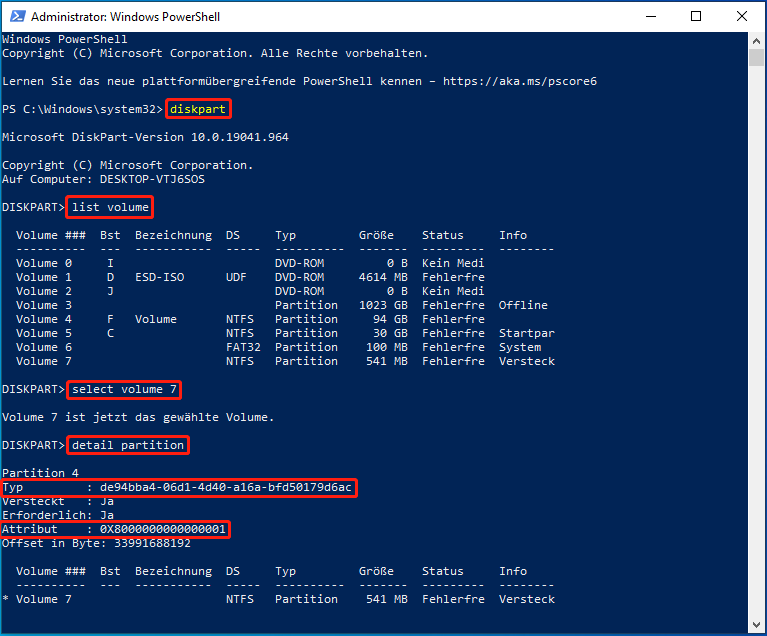Click the Attribut value 0X8000000000000001
The height and width of the screenshot is (636, 767).
[x=163, y=529]
